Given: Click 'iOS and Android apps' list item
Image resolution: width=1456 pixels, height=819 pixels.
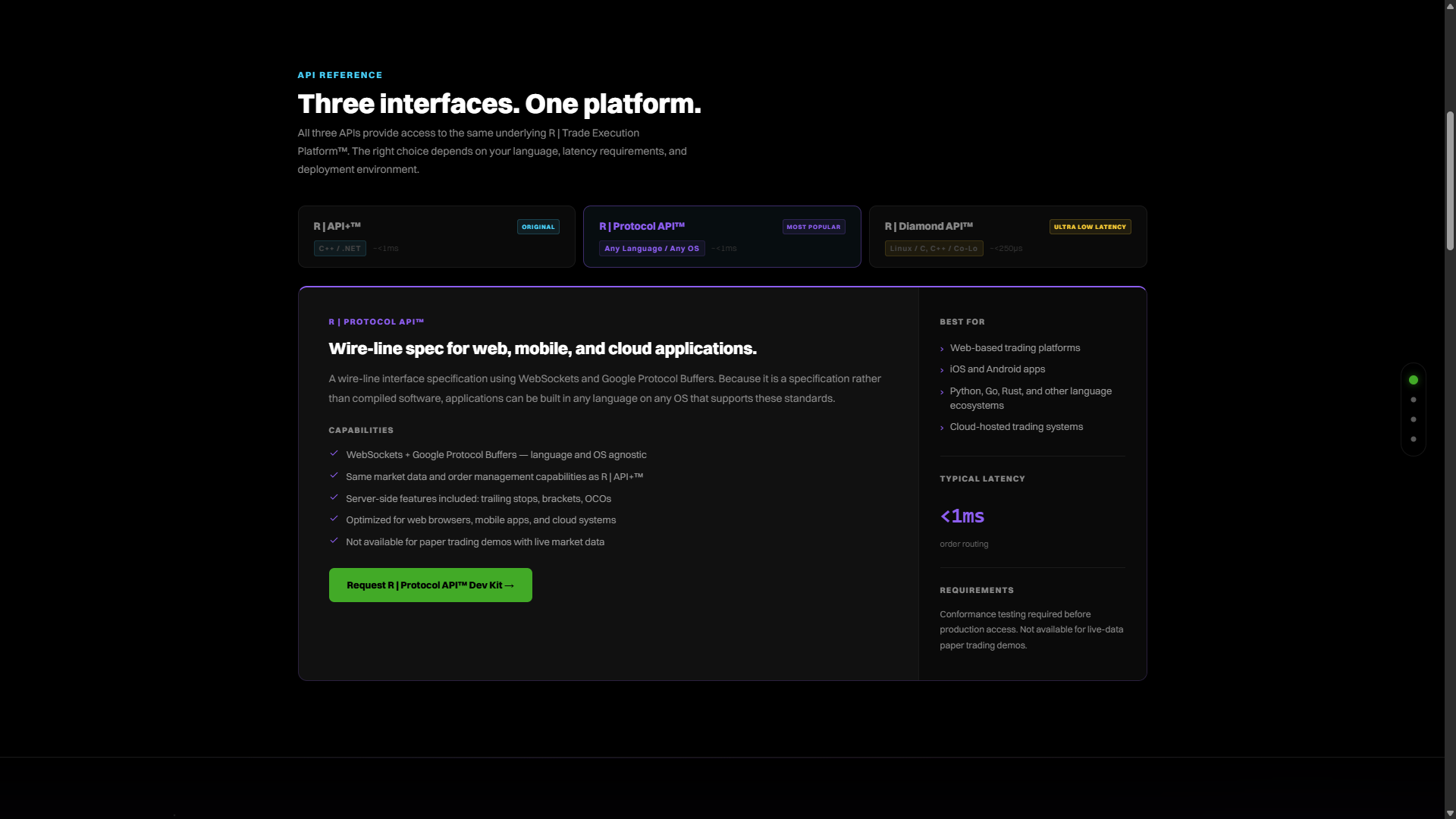Looking at the screenshot, I should 997,369.
